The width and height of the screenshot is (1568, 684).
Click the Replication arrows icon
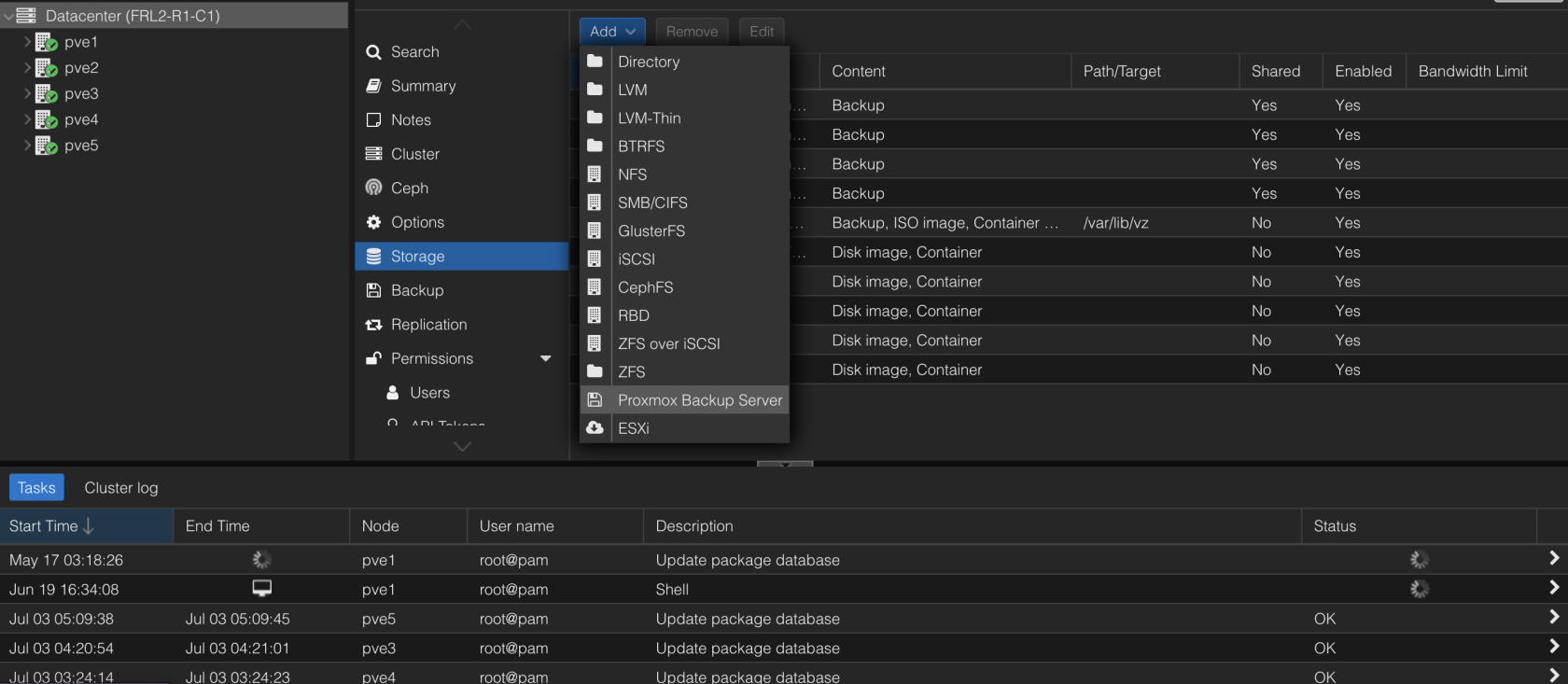point(373,325)
